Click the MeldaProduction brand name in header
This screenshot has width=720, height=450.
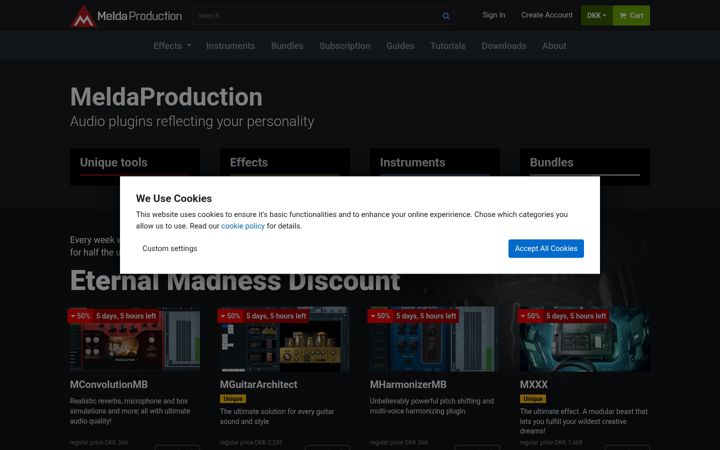140,16
